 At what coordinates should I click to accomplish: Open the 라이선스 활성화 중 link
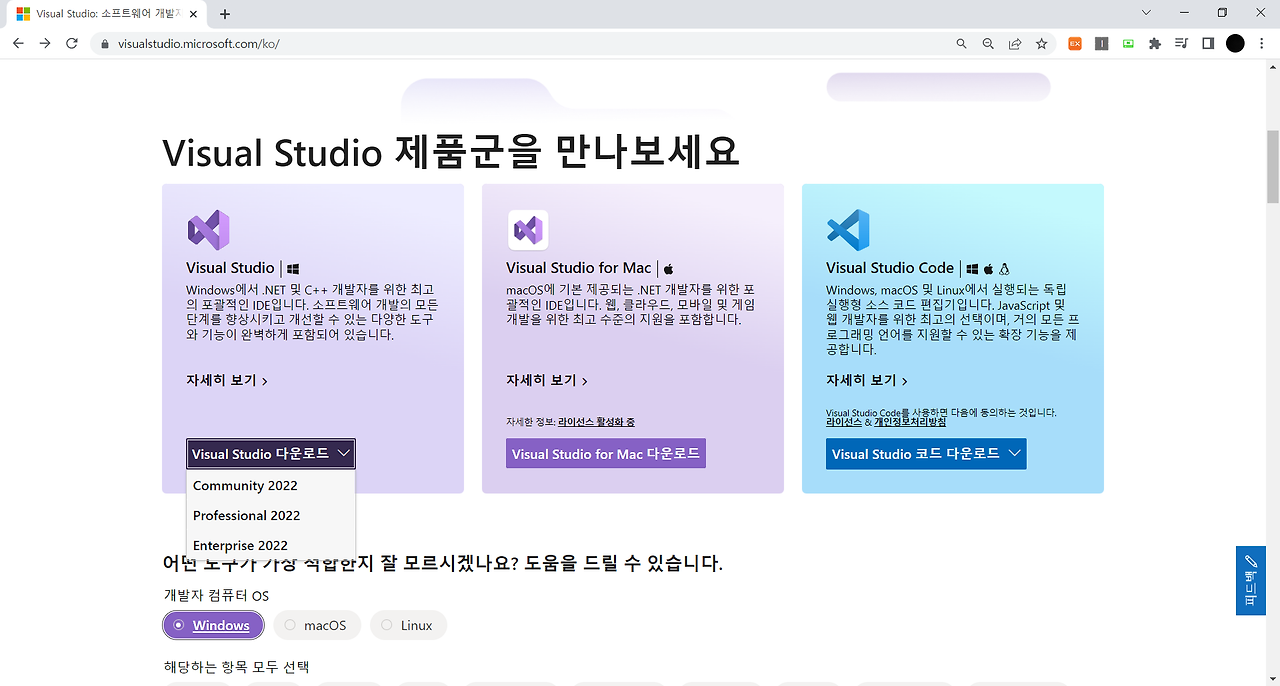597,422
